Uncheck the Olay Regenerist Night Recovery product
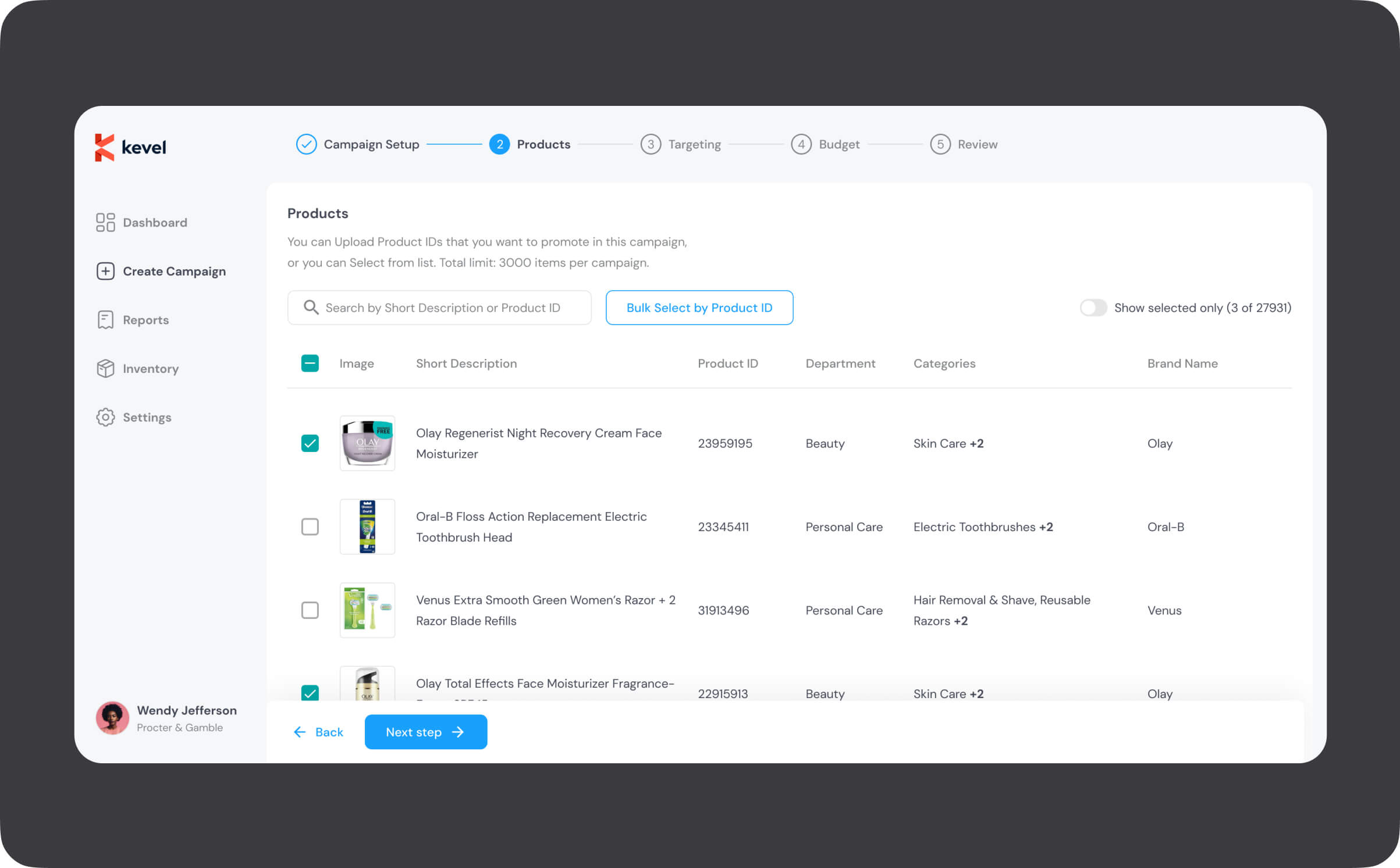The height and width of the screenshot is (868, 1400). pyautogui.click(x=310, y=443)
